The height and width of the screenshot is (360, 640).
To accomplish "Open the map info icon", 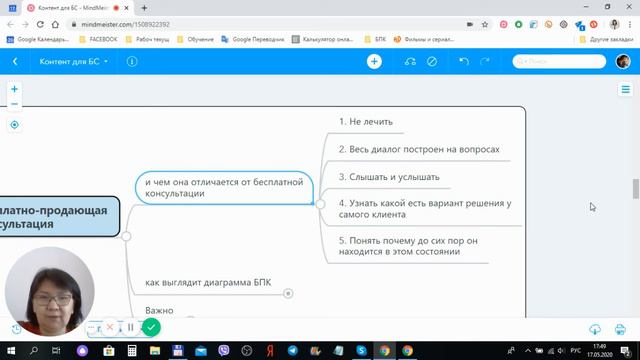I will 132,62.
